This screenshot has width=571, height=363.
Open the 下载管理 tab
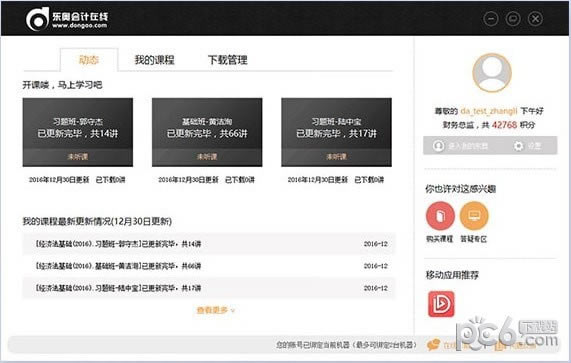[x=228, y=60]
